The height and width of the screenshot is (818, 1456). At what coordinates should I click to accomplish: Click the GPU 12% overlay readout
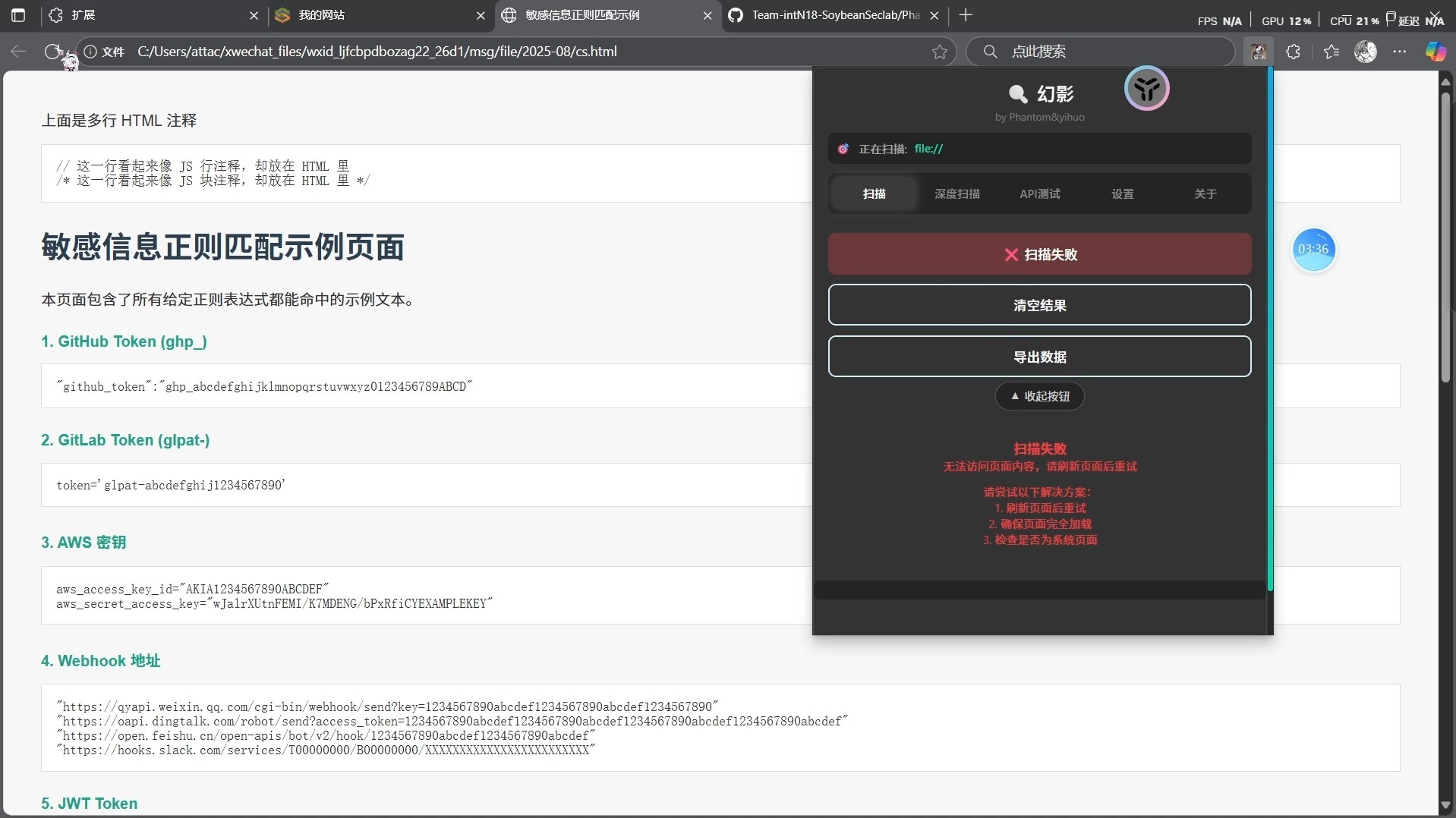click(1286, 21)
